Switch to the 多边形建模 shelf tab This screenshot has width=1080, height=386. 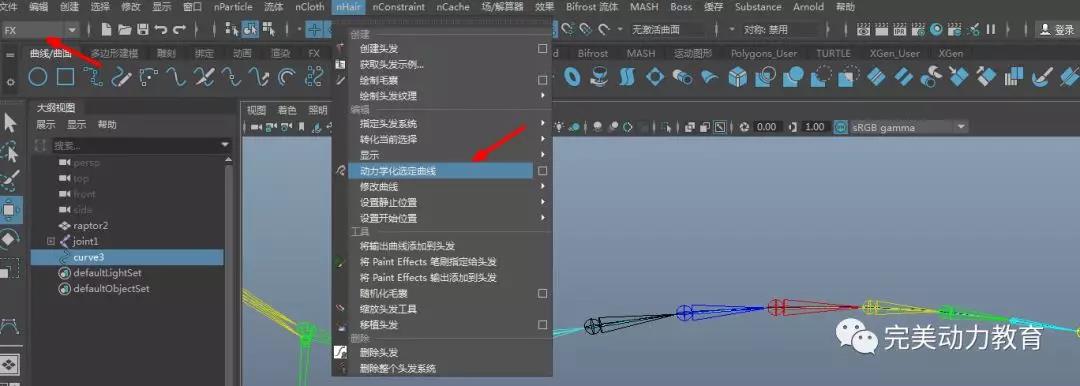click(x=114, y=53)
